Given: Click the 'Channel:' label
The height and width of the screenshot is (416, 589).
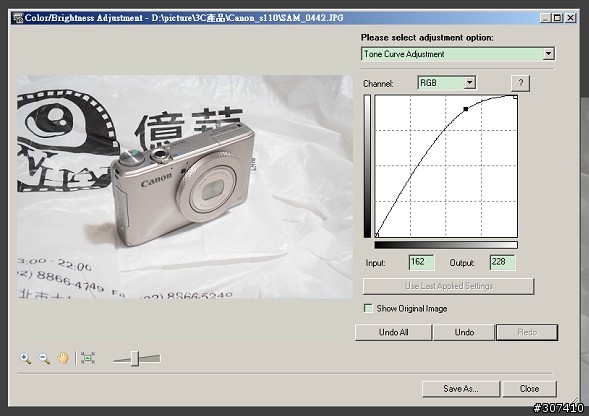Looking at the screenshot, I should (378, 83).
